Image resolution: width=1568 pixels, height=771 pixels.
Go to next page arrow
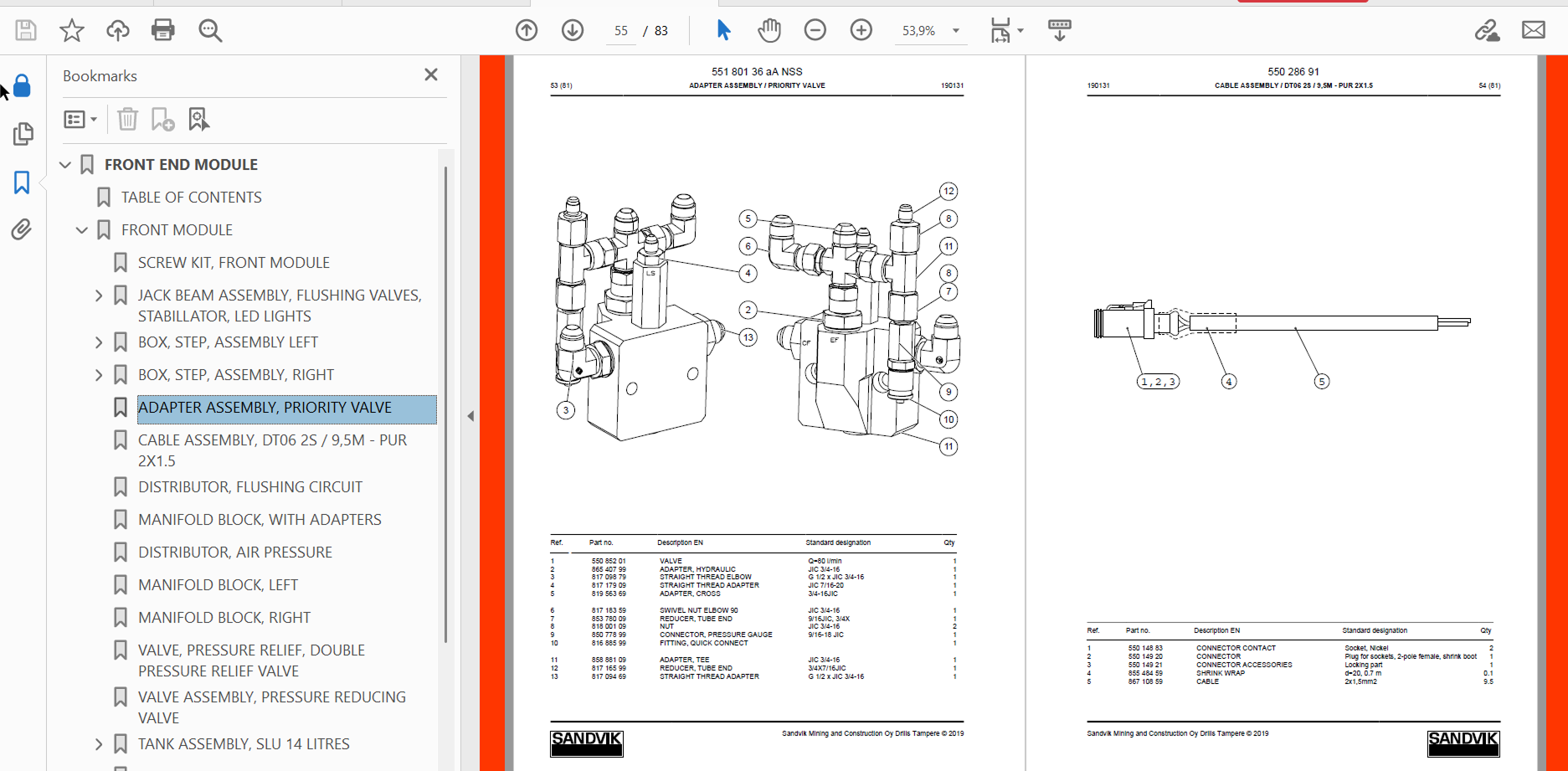pos(573,31)
